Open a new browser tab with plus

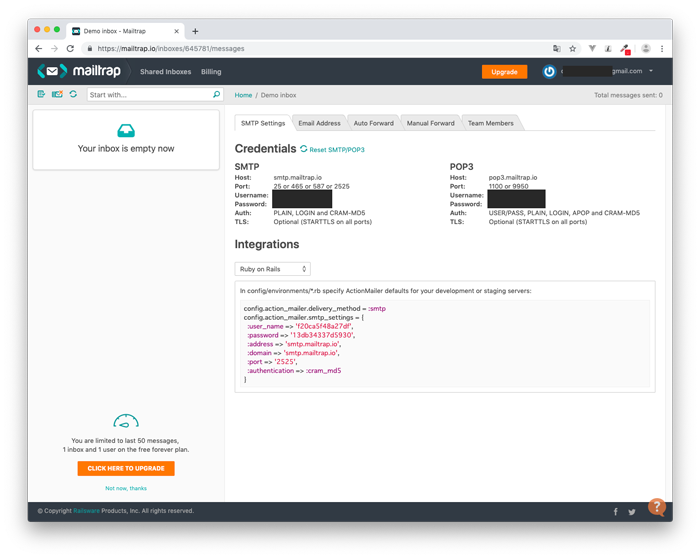coord(195,31)
